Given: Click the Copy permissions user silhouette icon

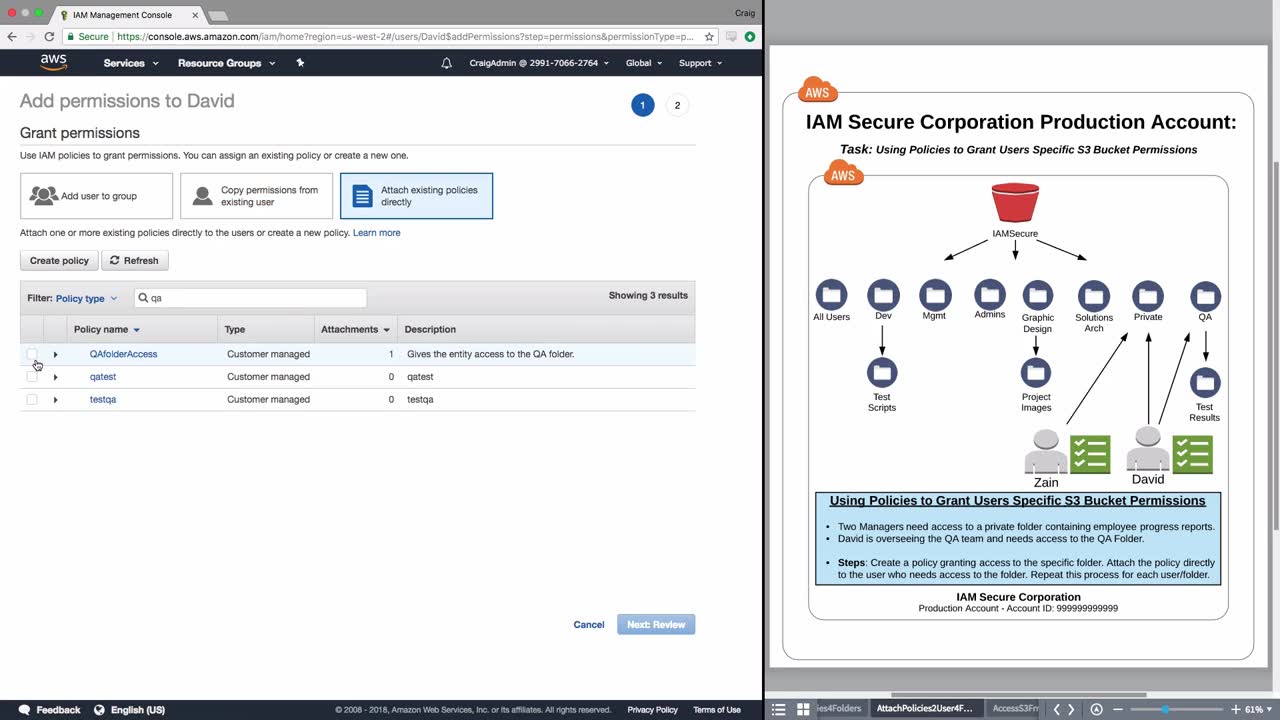Looking at the screenshot, I should pos(203,196).
